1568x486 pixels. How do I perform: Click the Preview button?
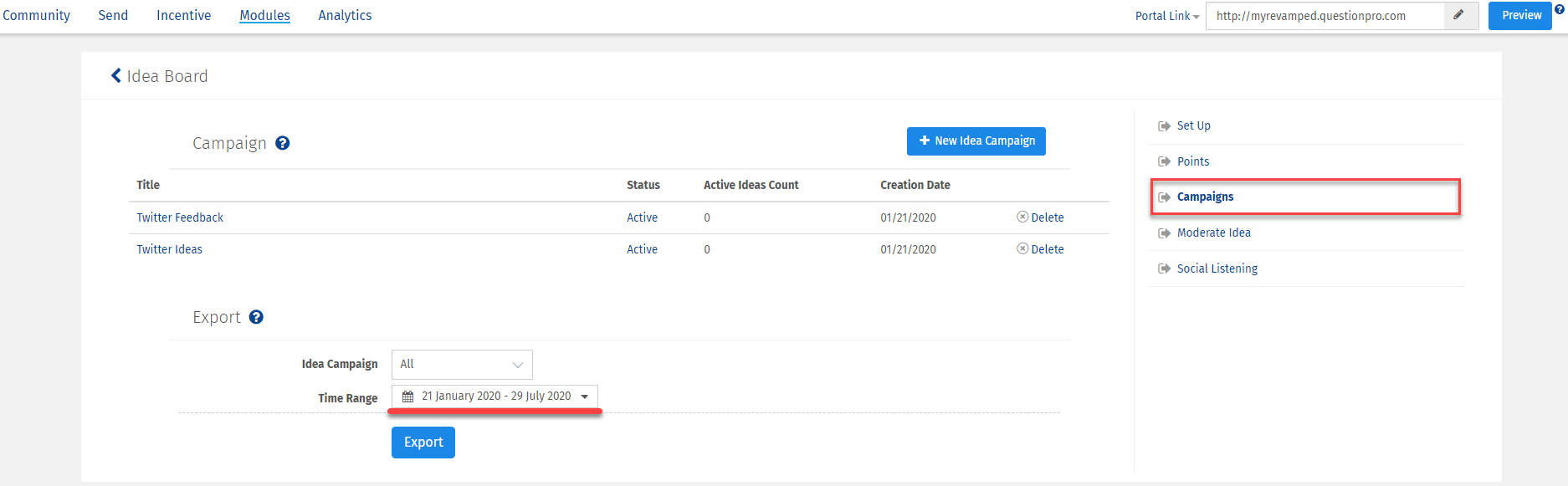point(1520,15)
